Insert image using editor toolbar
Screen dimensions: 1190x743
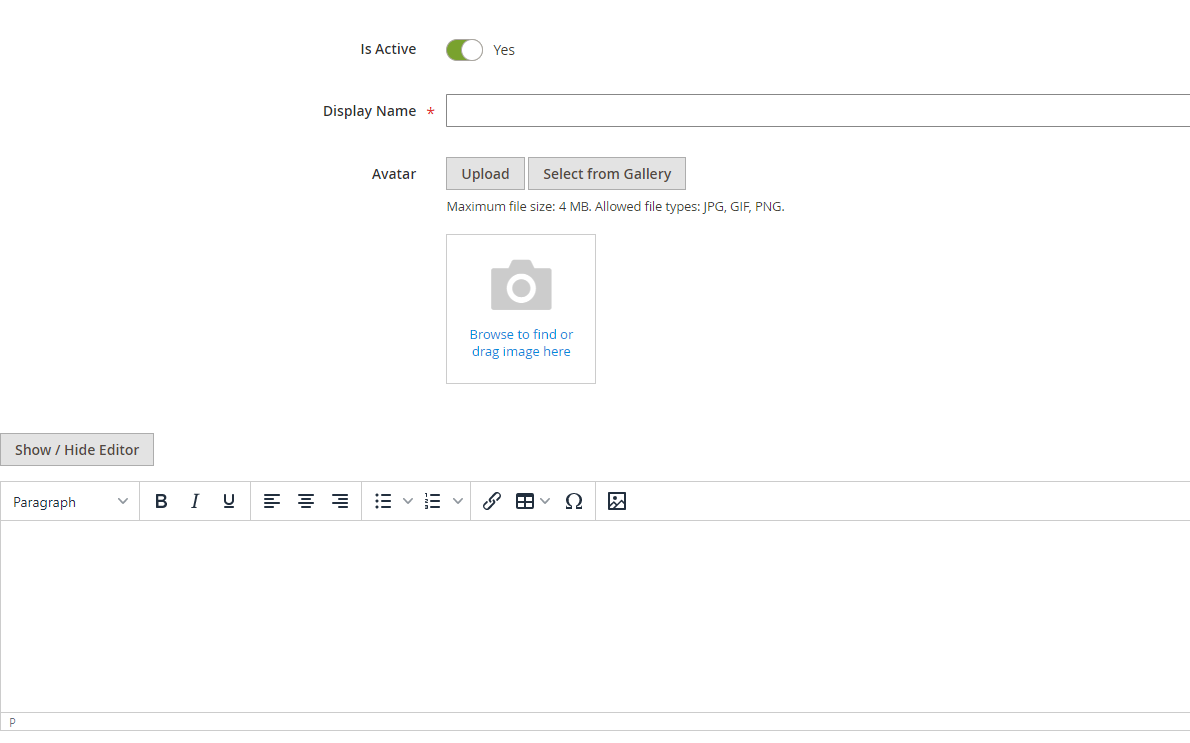(617, 501)
